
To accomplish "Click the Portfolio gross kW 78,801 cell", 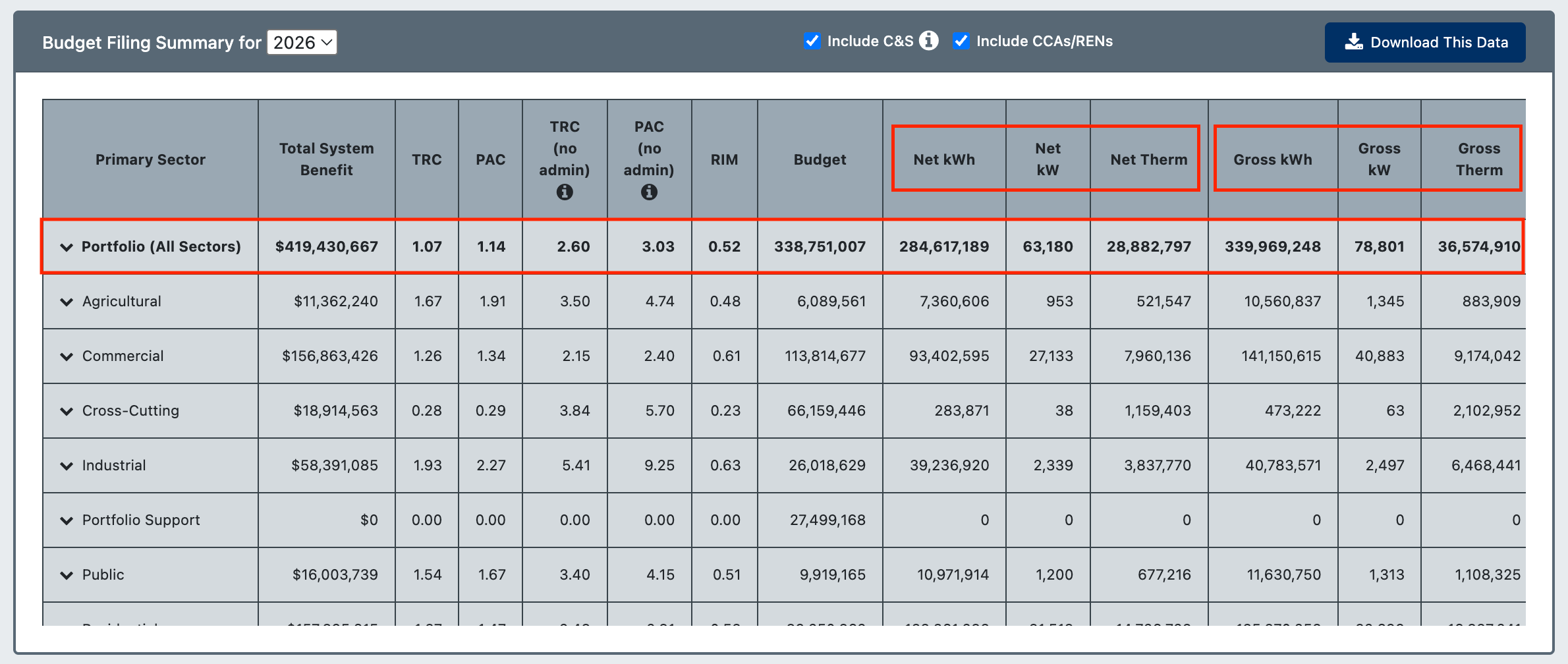I will click(x=1379, y=246).
